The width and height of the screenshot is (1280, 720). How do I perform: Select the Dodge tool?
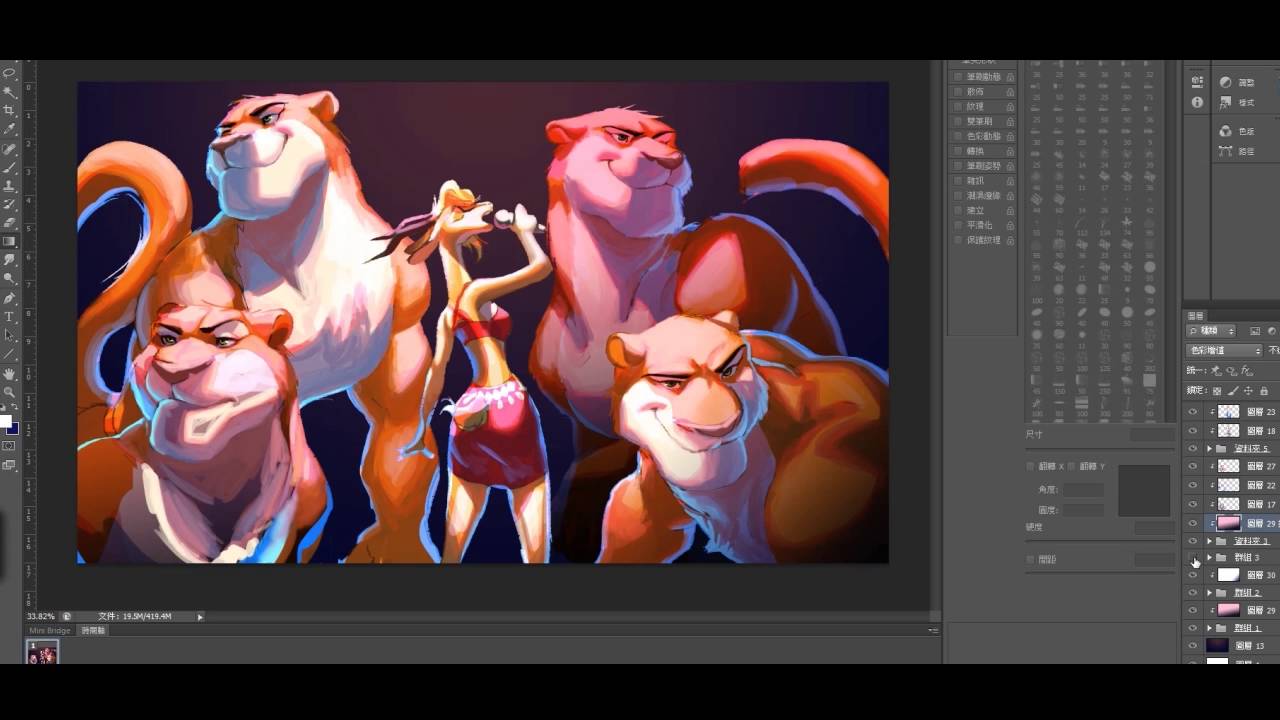click(x=9, y=279)
